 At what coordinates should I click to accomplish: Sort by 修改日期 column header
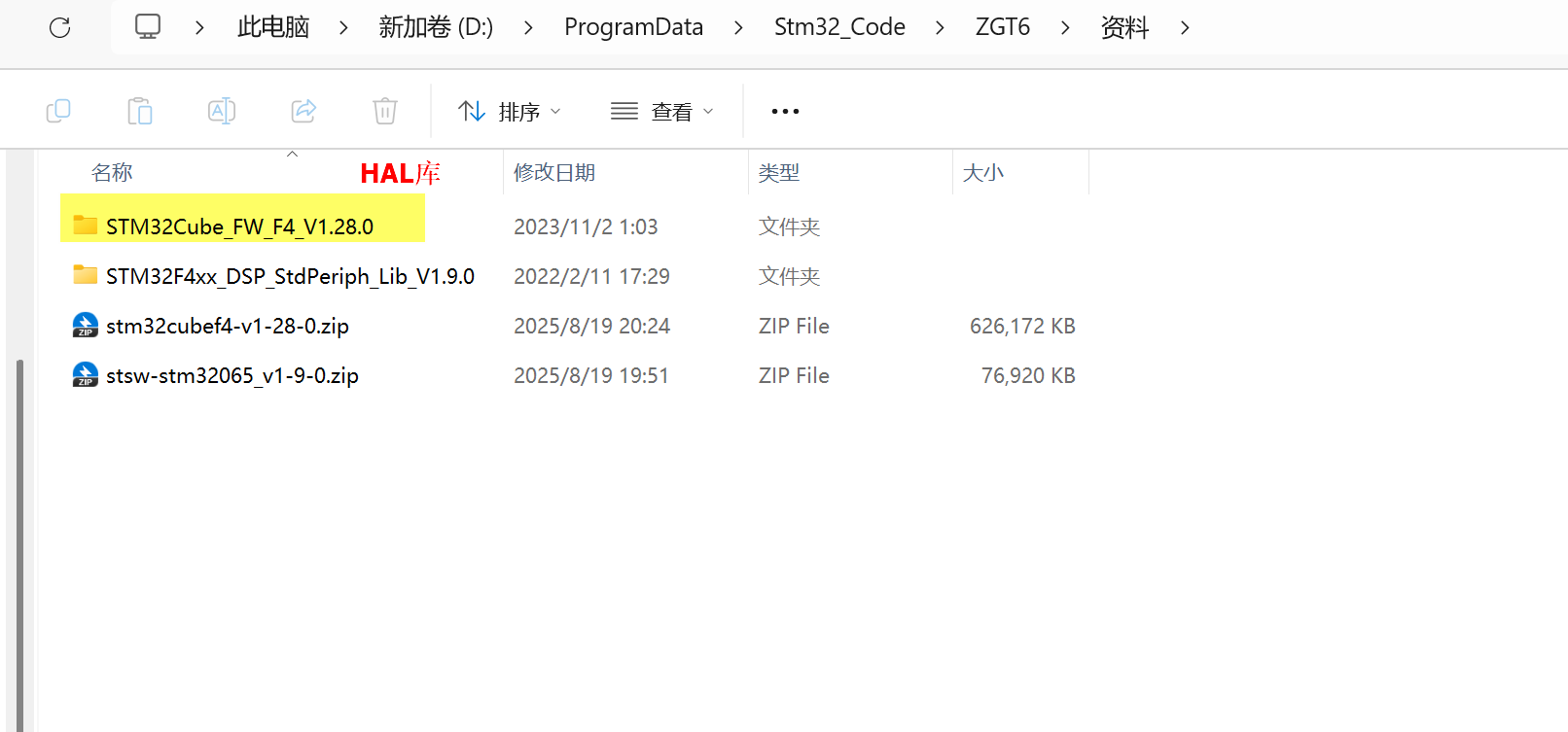coord(554,173)
